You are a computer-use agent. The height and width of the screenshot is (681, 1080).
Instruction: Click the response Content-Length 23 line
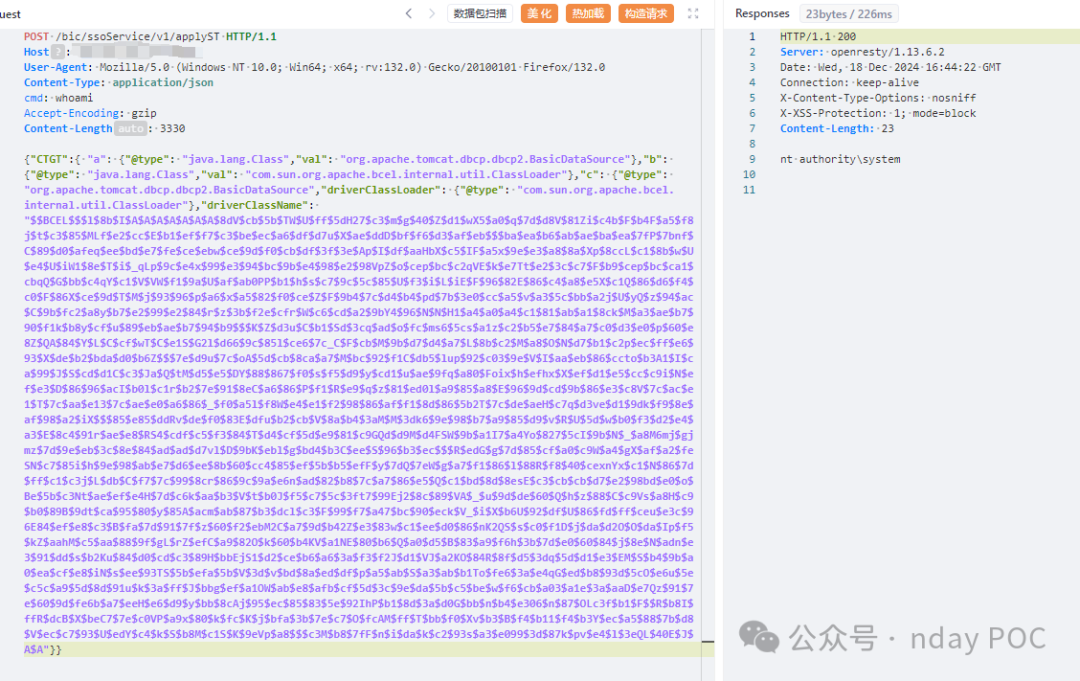pyautogui.click(x=836, y=129)
